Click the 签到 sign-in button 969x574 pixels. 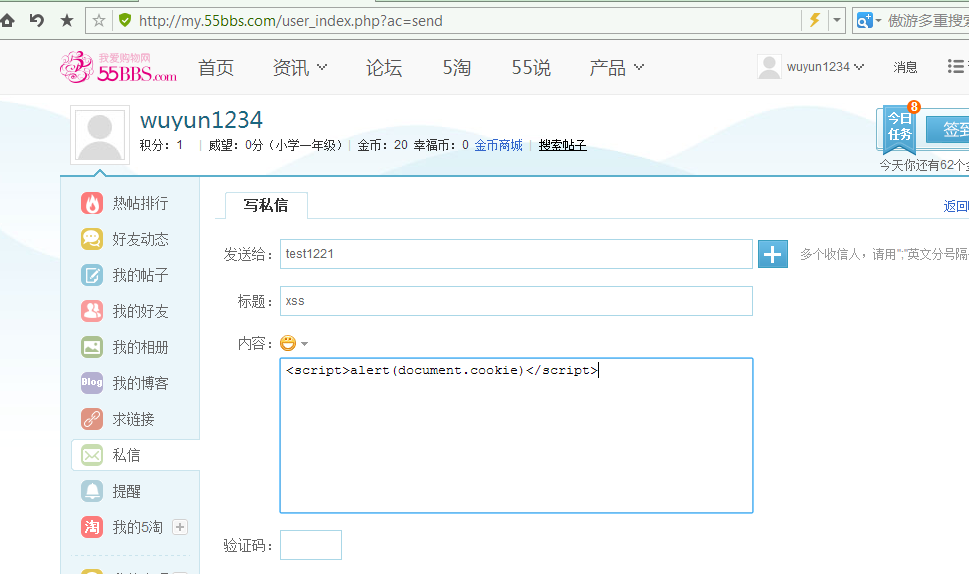pyautogui.click(x=948, y=129)
